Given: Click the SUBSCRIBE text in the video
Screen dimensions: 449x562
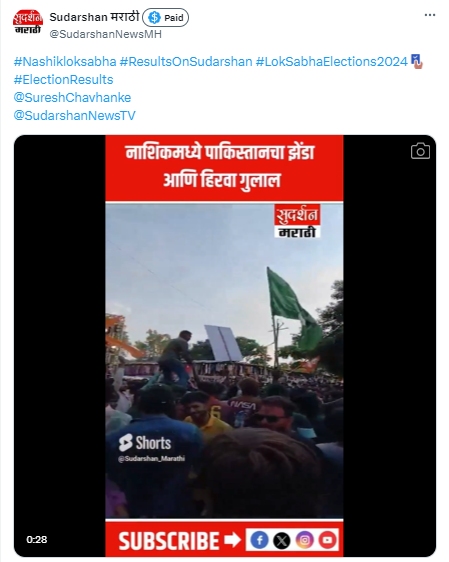Looking at the screenshot, I should [x=169, y=541].
